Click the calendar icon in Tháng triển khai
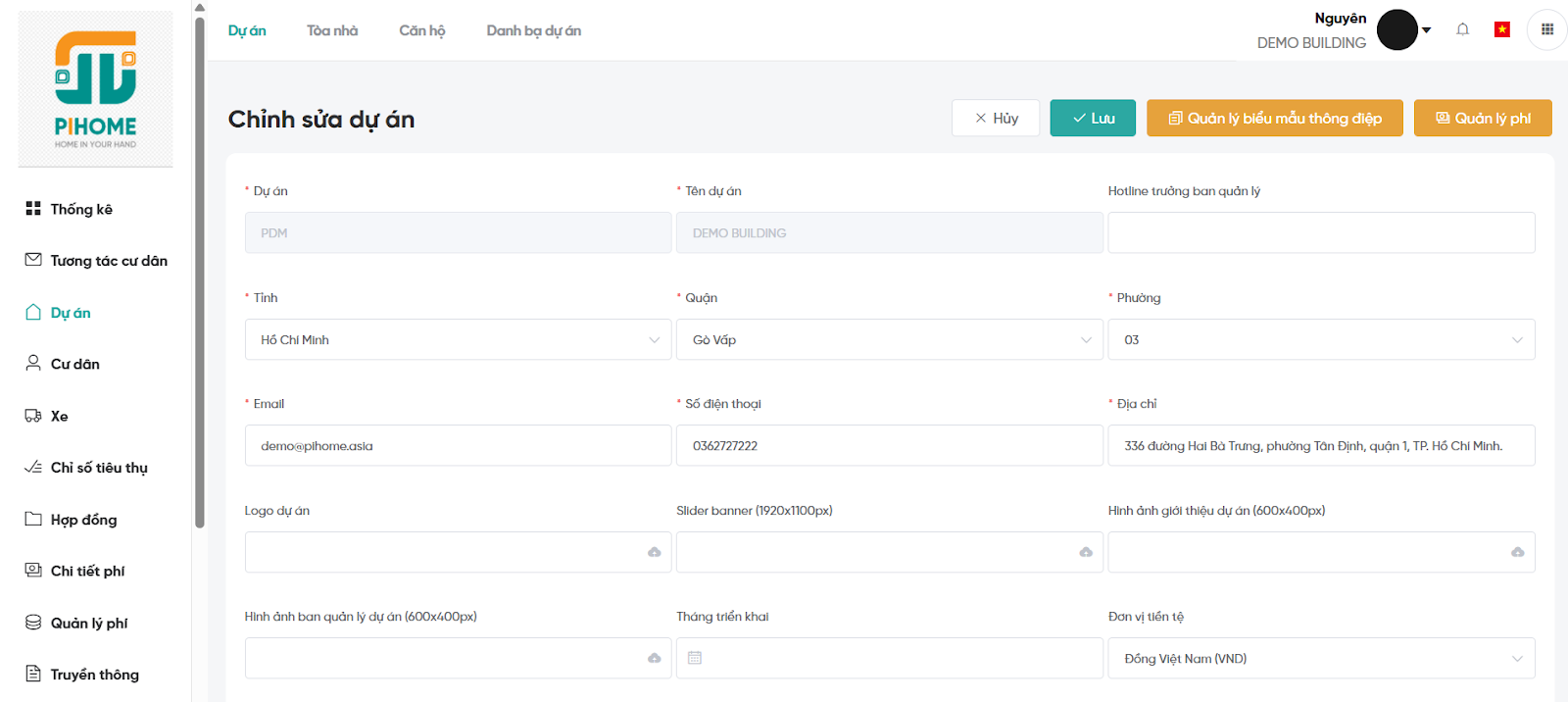1568x702 pixels. (x=695, y=658)
